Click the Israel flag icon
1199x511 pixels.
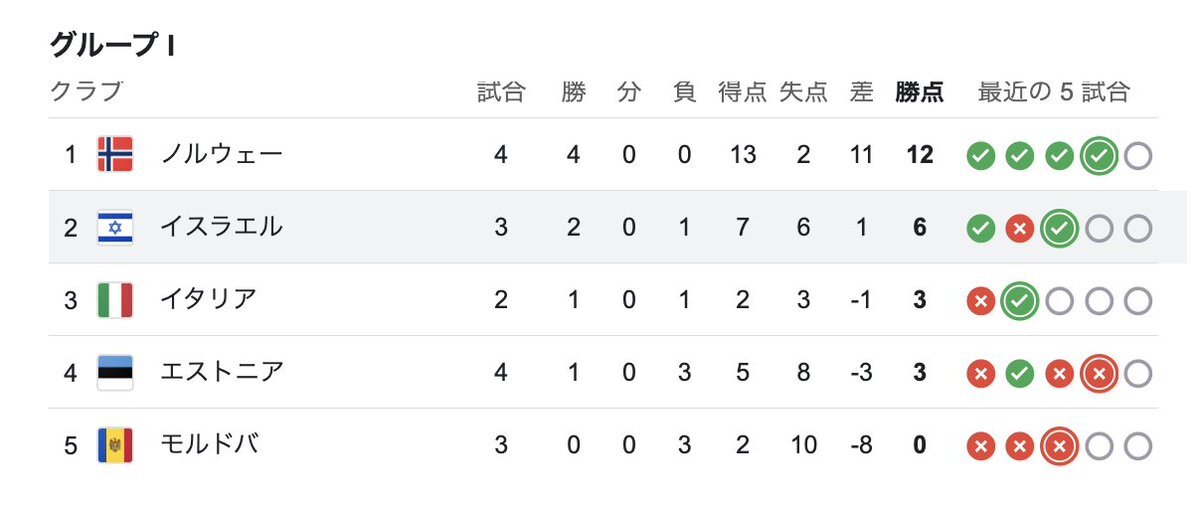click(115, 227)
